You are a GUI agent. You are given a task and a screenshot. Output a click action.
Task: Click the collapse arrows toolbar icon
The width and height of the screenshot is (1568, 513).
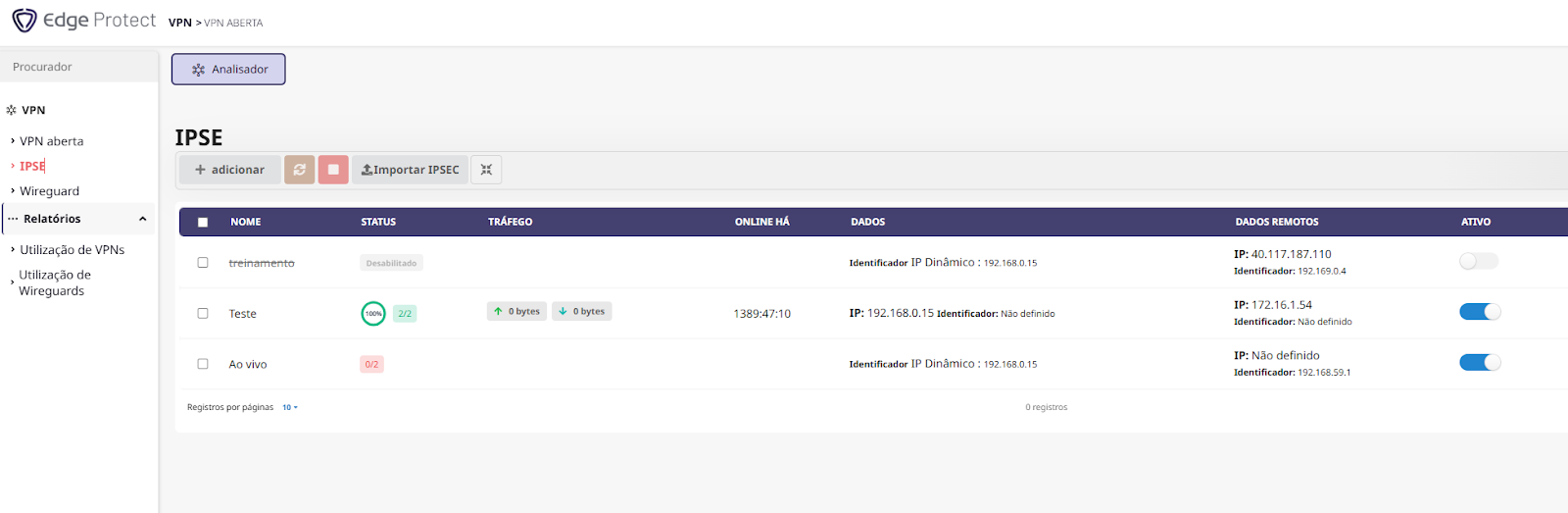(x=486, y=170)
